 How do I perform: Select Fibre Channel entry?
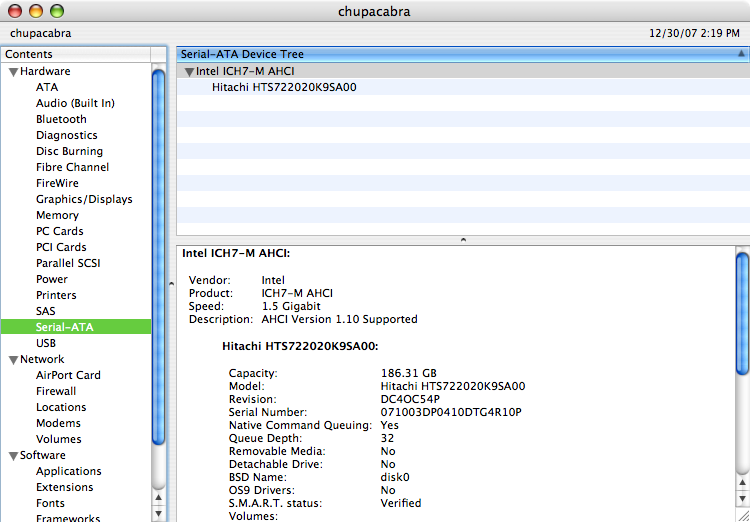[72, 167]
